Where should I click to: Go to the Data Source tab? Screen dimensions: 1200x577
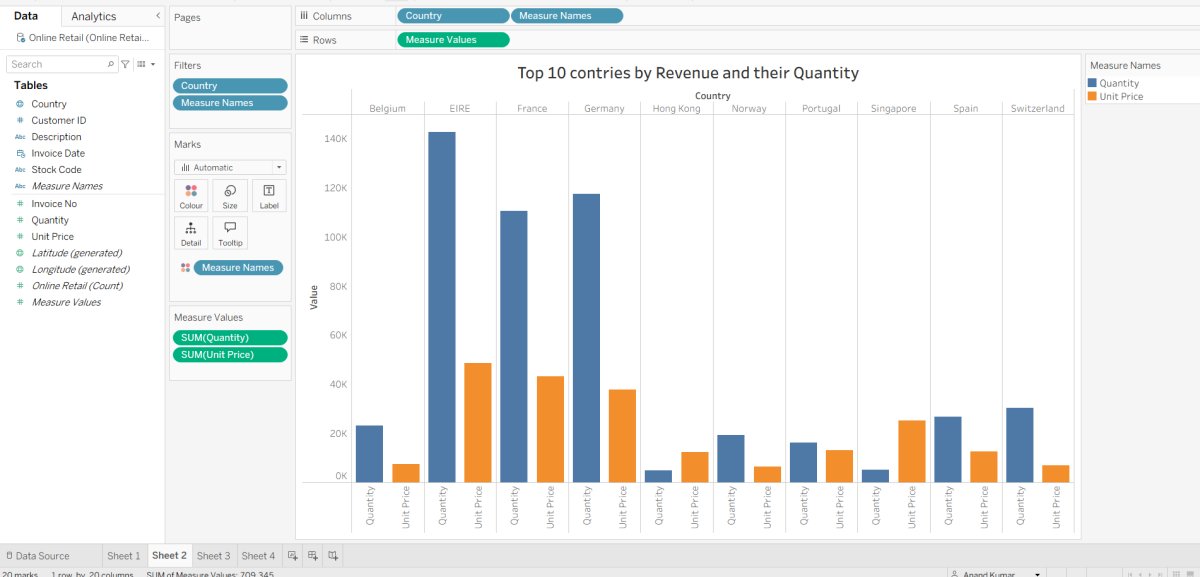[38, 556]
